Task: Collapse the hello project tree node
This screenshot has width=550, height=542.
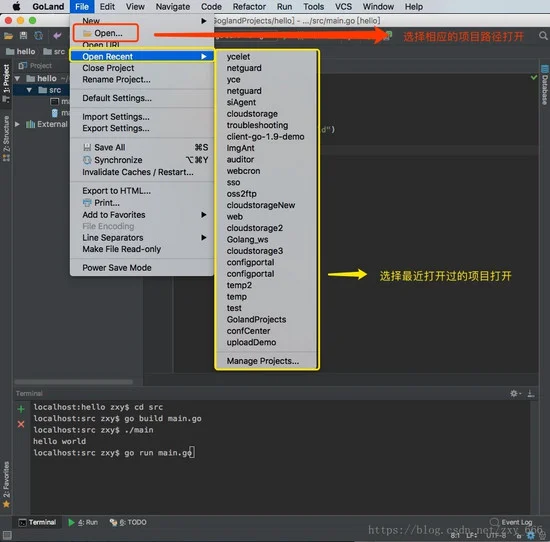Action: pos(17,78)
